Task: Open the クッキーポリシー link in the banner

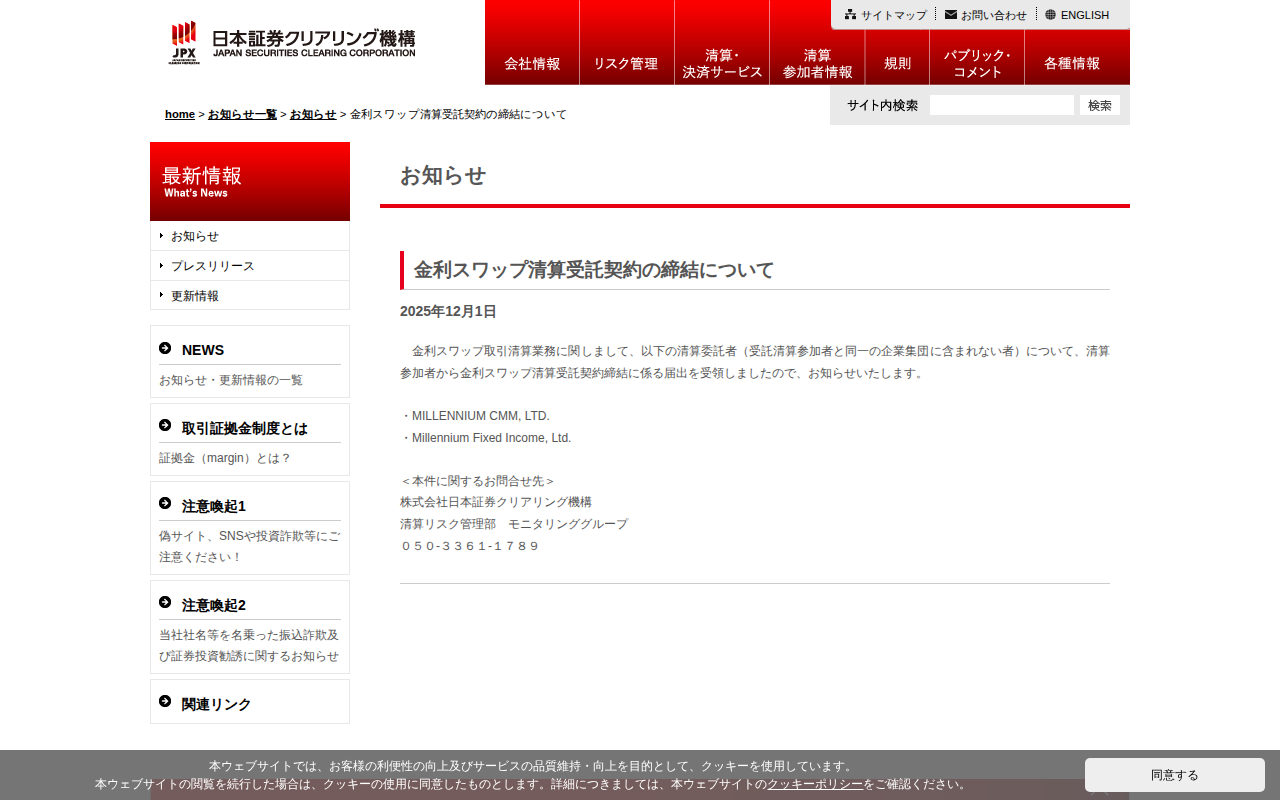Action: click(814, 784)
